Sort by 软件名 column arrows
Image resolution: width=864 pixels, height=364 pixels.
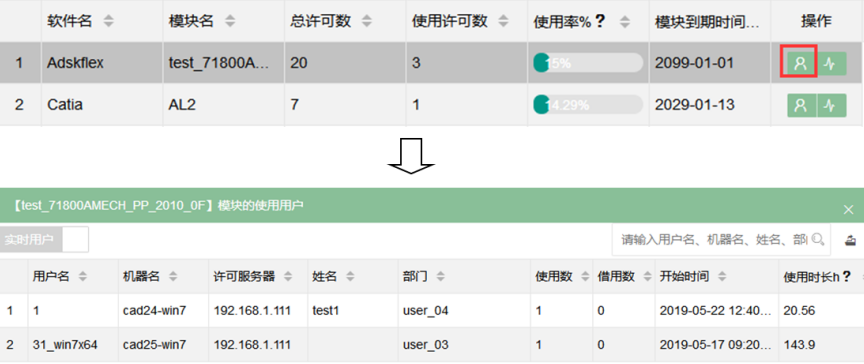tap(109, 21)
